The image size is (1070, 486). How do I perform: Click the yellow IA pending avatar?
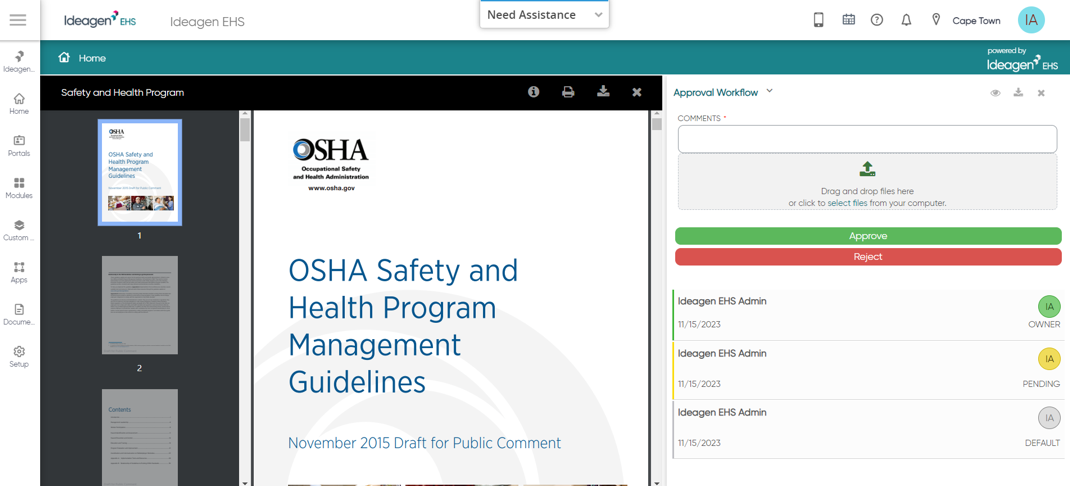point(1050,360)
